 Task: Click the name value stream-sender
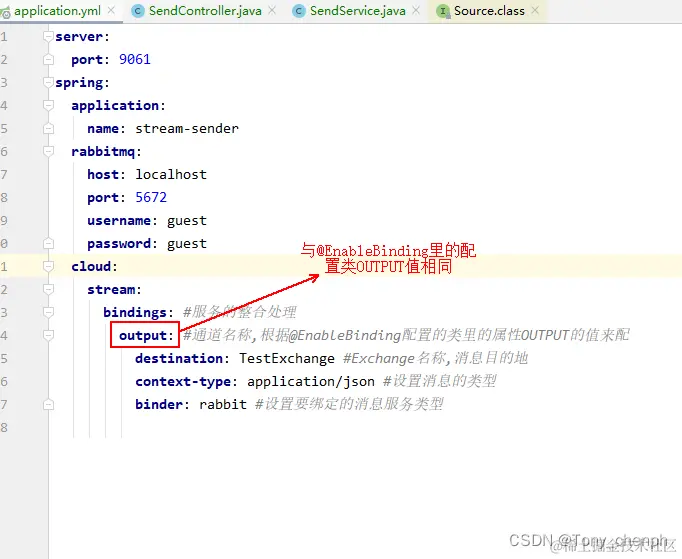tap(187, 129)
